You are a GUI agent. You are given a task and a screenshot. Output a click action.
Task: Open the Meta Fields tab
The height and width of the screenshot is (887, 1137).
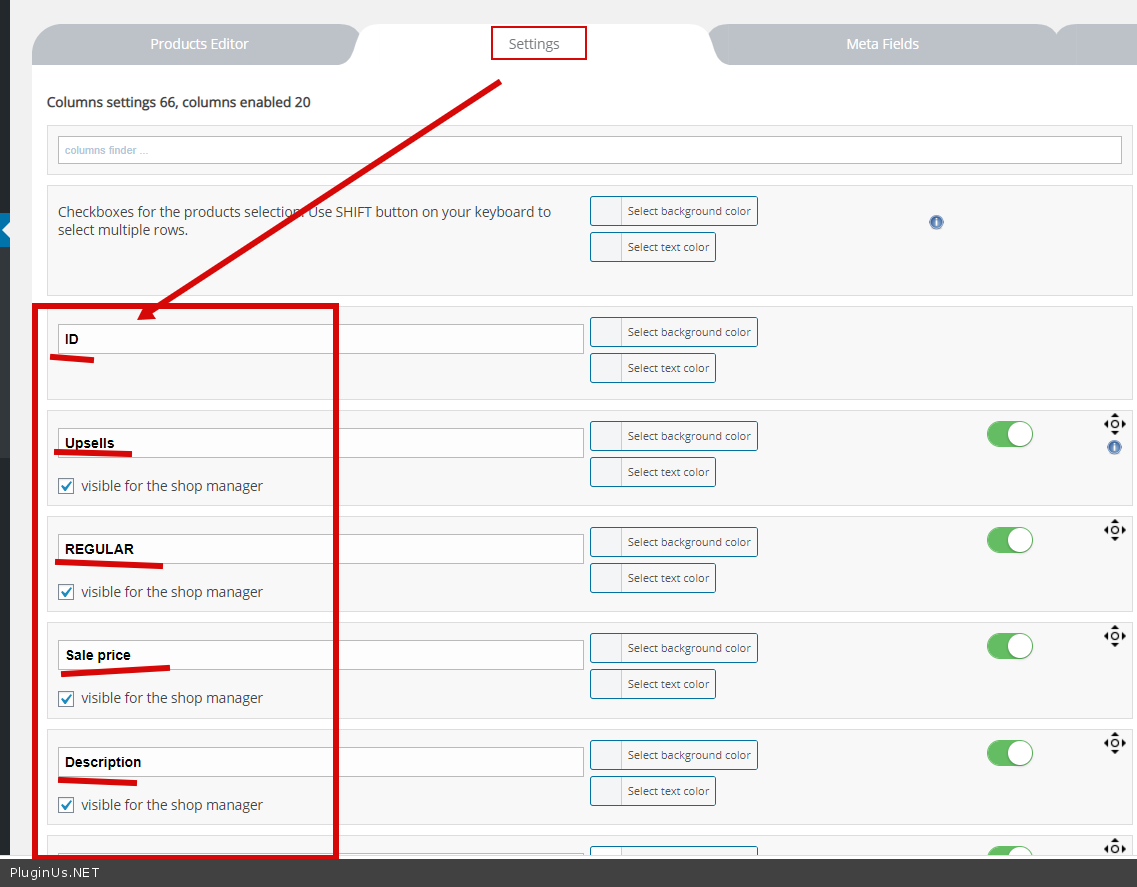pos(882,44)
